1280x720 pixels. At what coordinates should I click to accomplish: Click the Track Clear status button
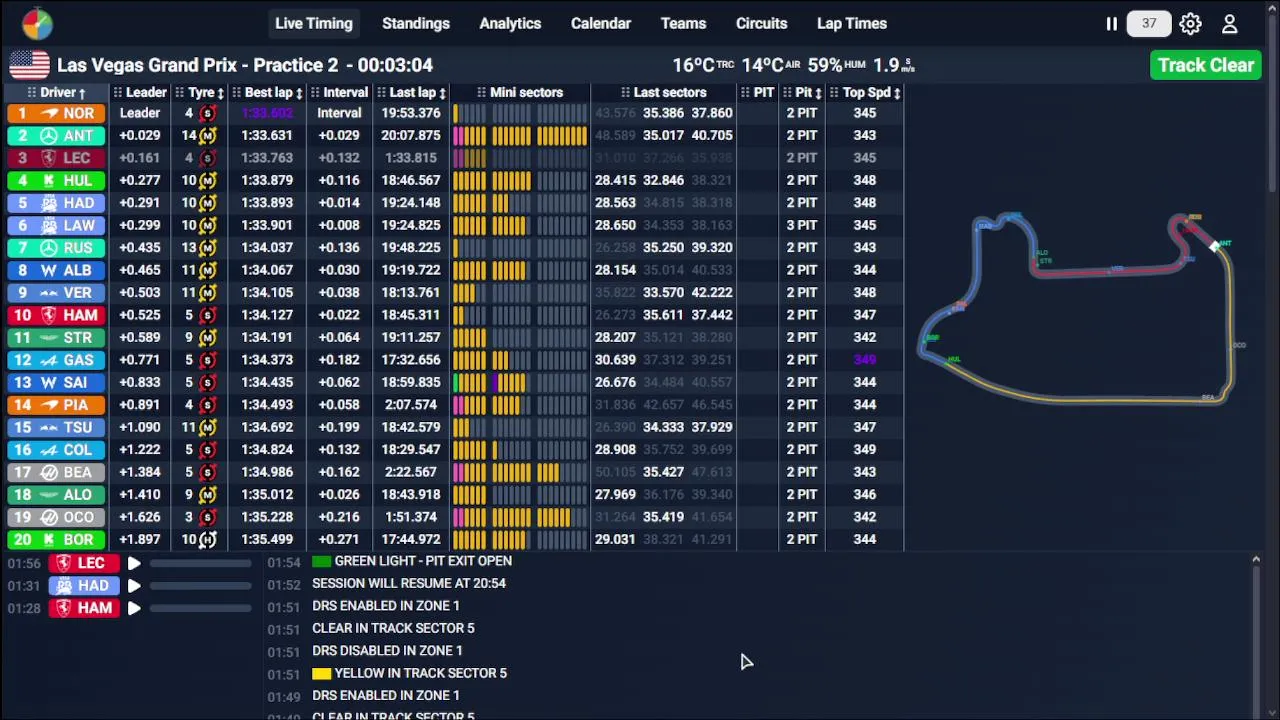pyautogui.click(x=1206, y=65)
